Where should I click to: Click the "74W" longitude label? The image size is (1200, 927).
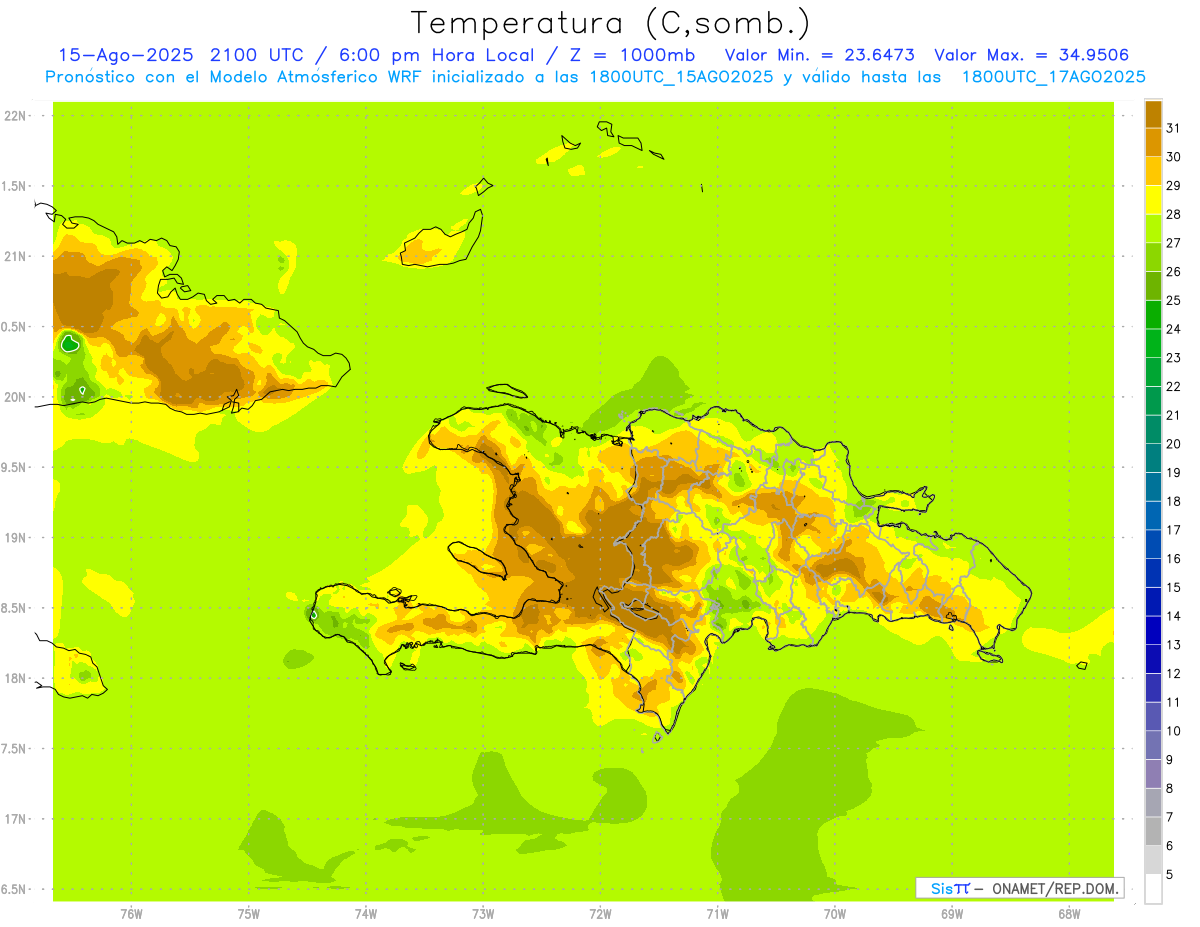[366, 913]
